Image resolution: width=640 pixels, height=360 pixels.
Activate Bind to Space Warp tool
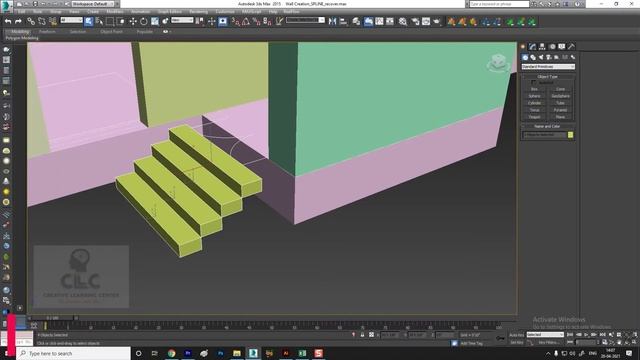[x=53, y=21]
